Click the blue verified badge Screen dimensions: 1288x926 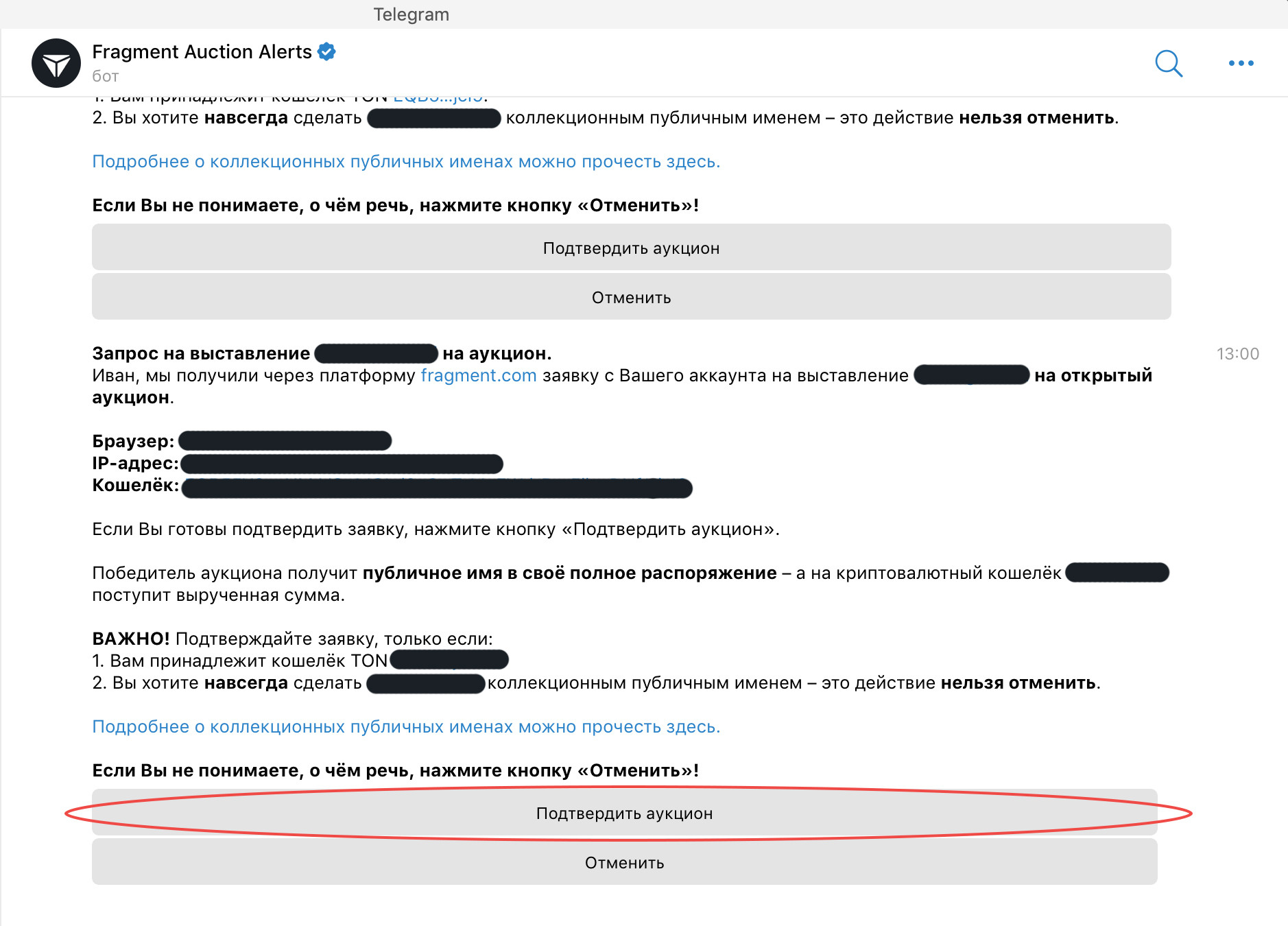click(326, 51)
